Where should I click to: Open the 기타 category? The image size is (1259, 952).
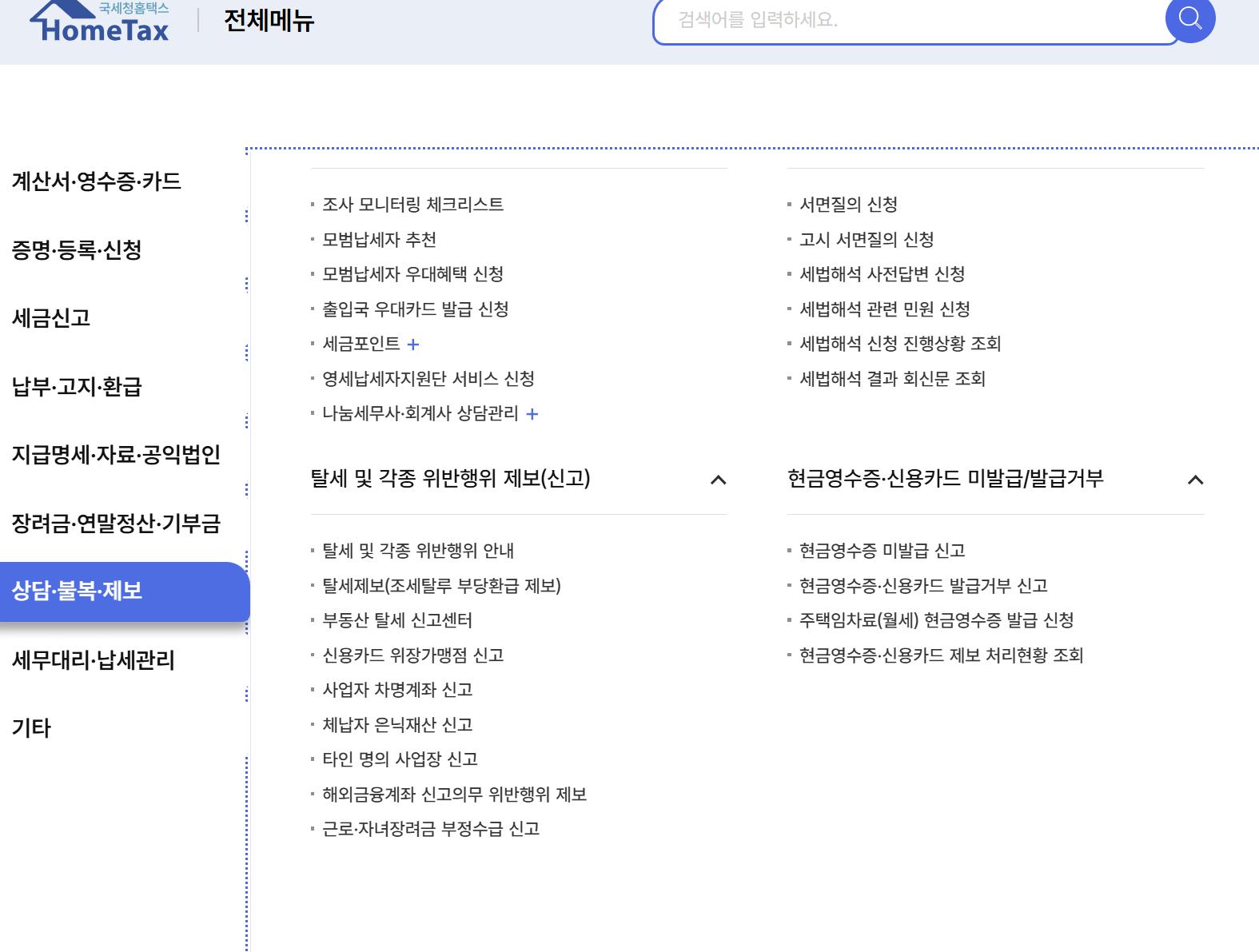coord(31,728)
